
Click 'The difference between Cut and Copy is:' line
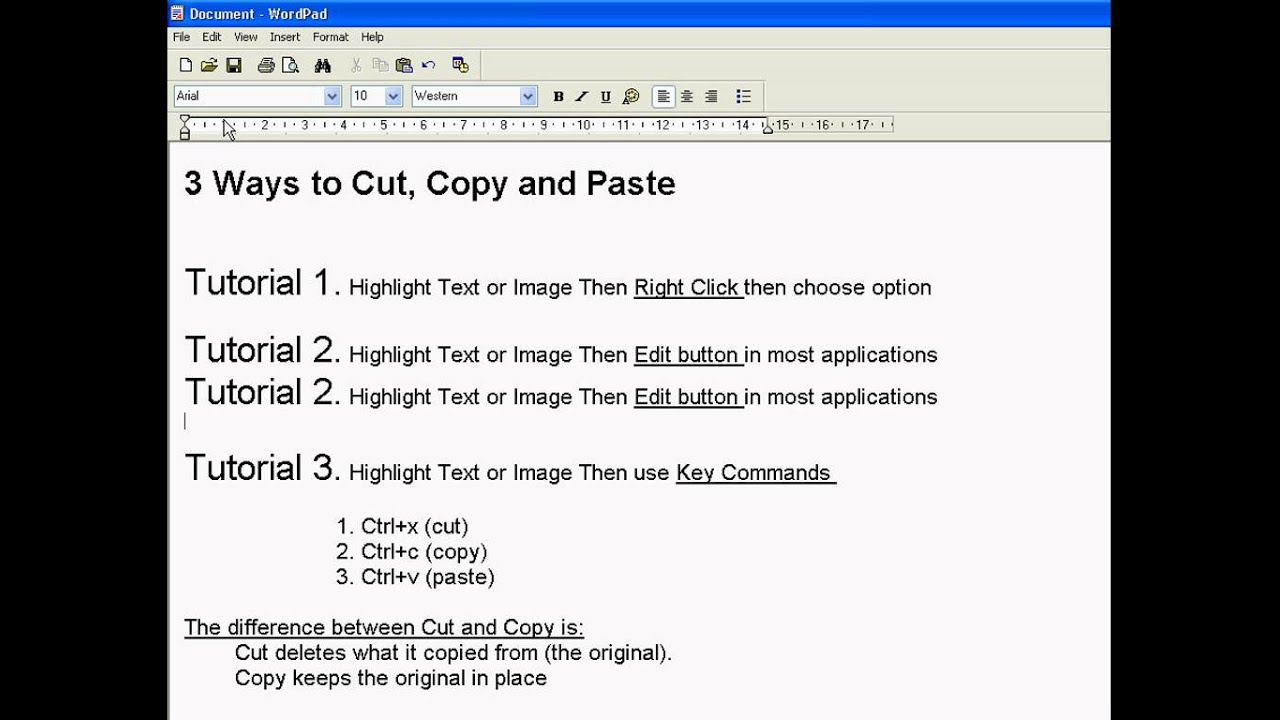pos(384,628)
